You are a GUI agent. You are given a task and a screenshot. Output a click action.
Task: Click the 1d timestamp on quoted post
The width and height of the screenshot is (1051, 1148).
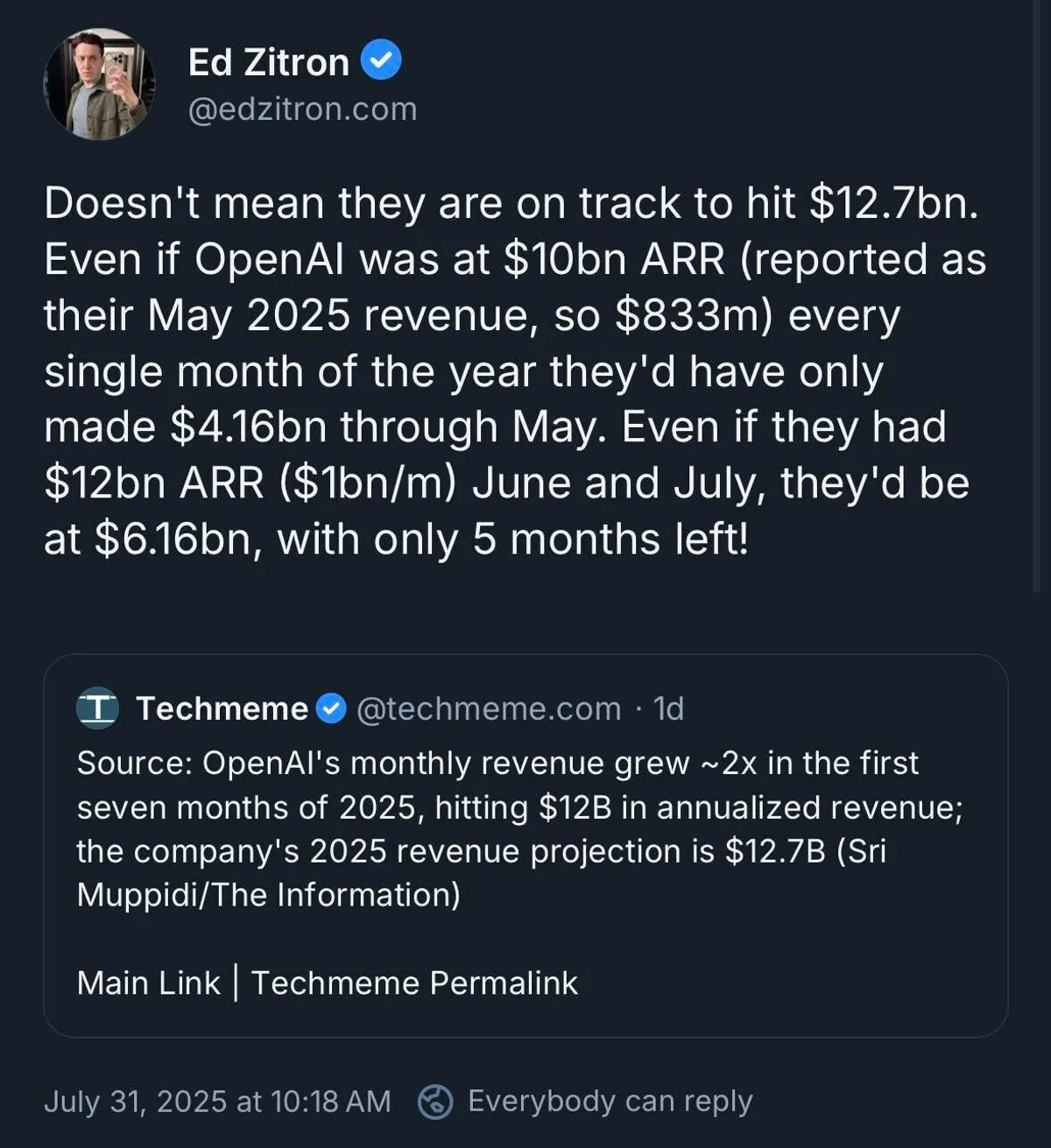coord(668,708)
